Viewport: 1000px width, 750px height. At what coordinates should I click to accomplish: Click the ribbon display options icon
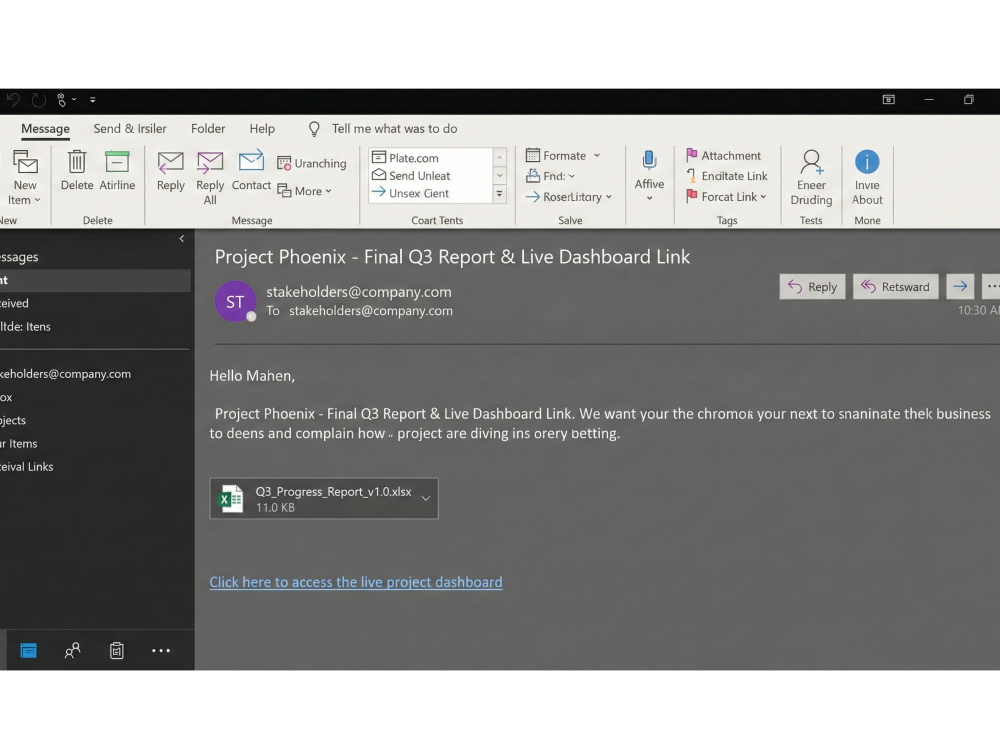pos(888,99)
